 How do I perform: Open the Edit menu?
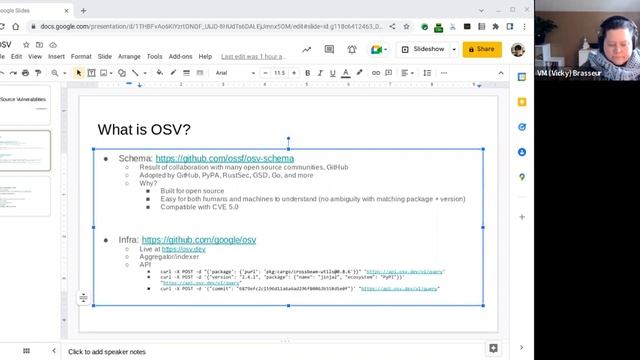point(16,57)
